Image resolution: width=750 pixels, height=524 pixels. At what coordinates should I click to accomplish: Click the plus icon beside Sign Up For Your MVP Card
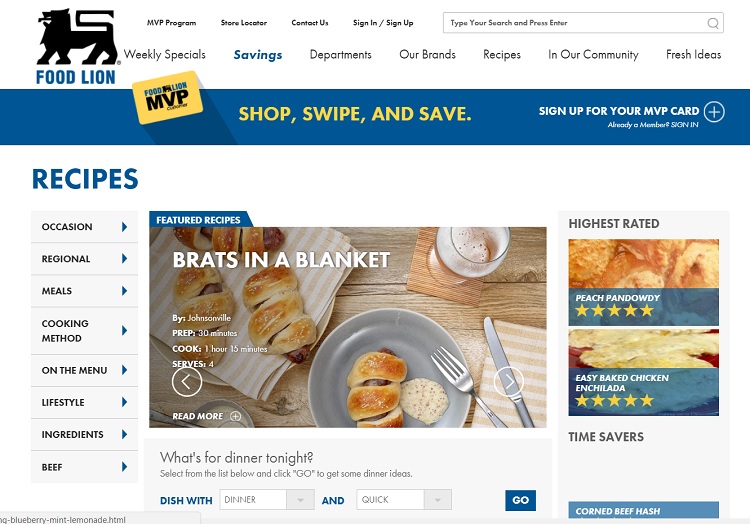click(x=714, y=112)
